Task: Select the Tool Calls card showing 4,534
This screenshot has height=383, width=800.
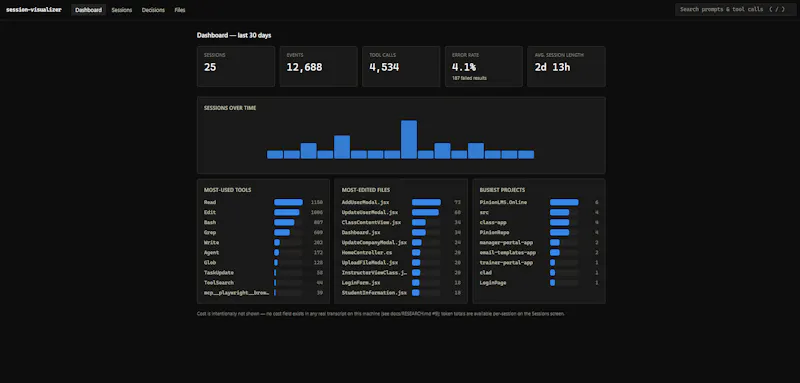Action: (x=401, y=66)
